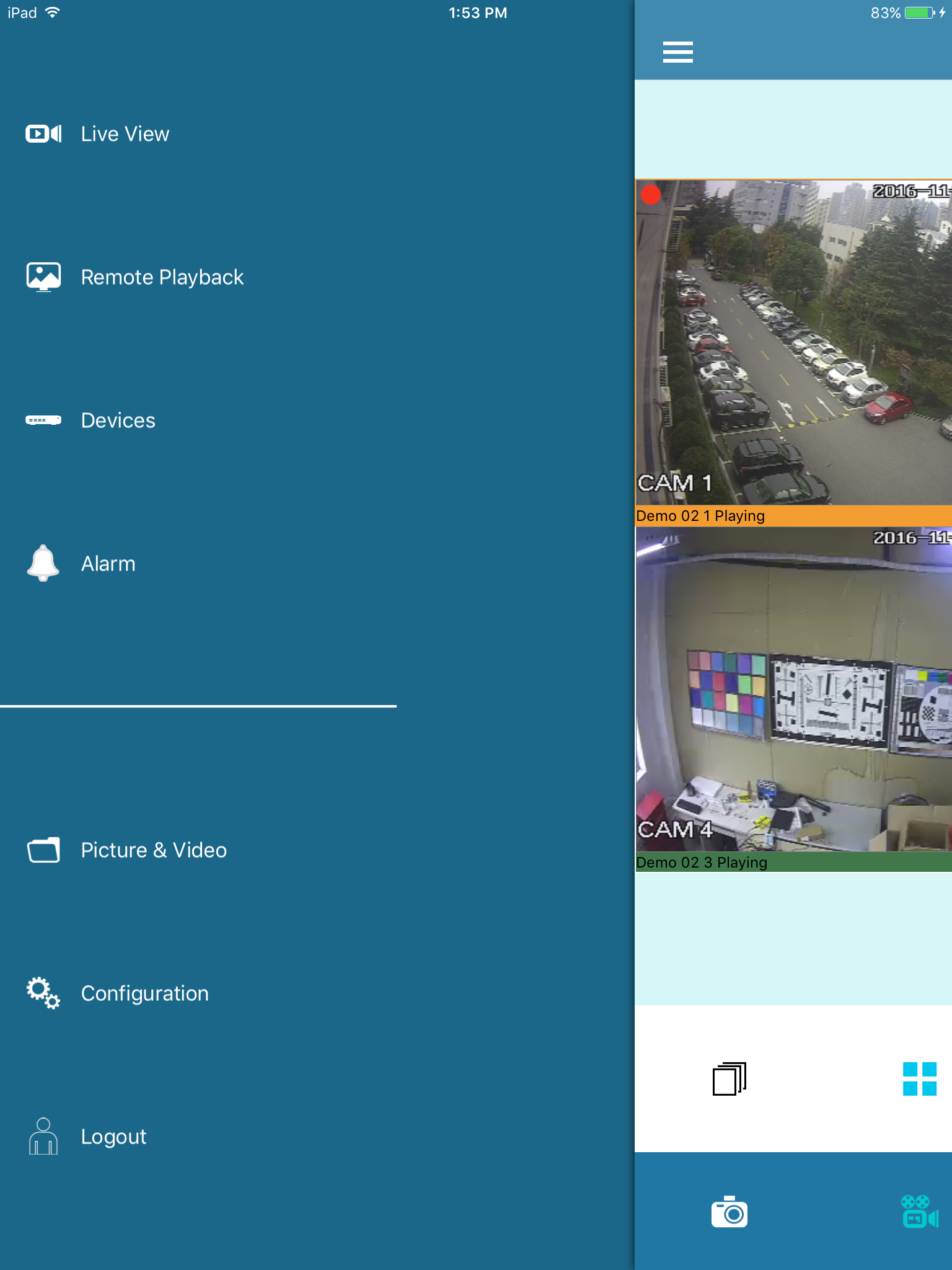
Task: Click the 'Demo 02 1 Playing' status bar
Action: point(793,516)
